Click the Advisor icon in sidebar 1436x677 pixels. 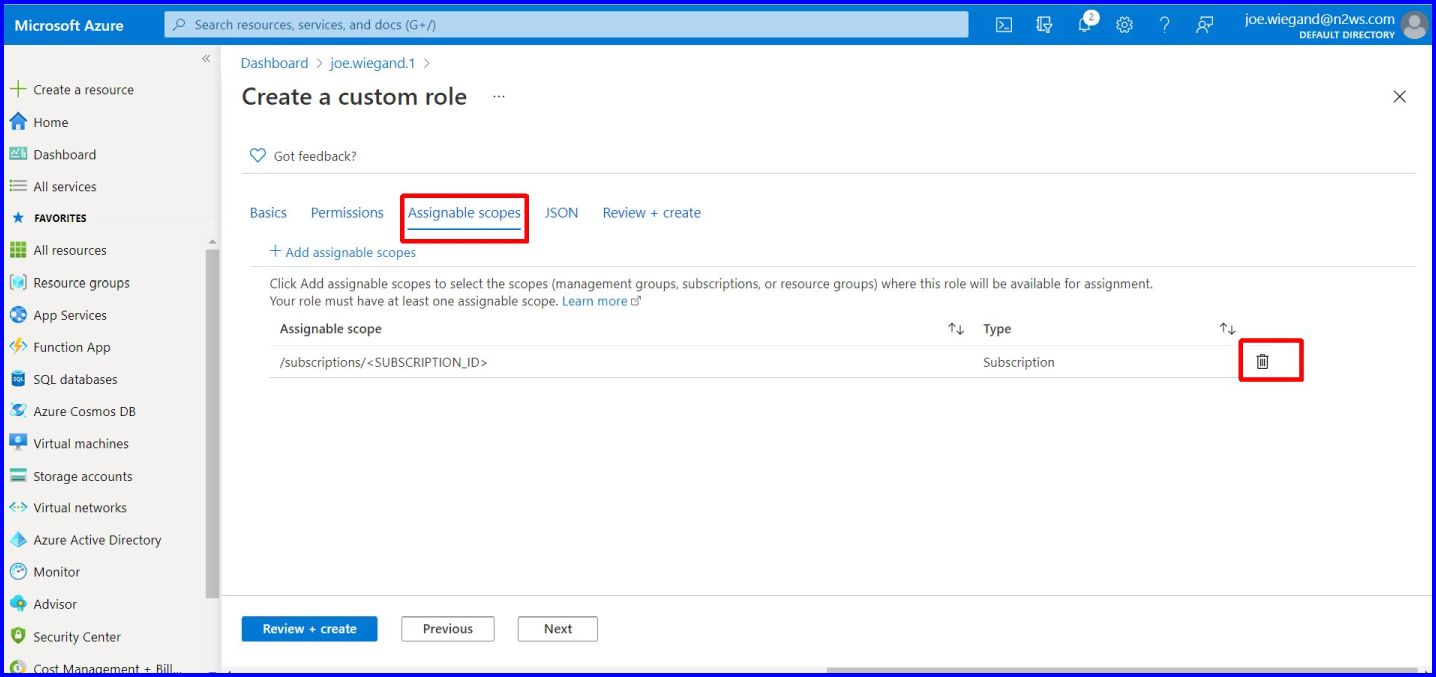pyautogui.click(x=18, y=604)
